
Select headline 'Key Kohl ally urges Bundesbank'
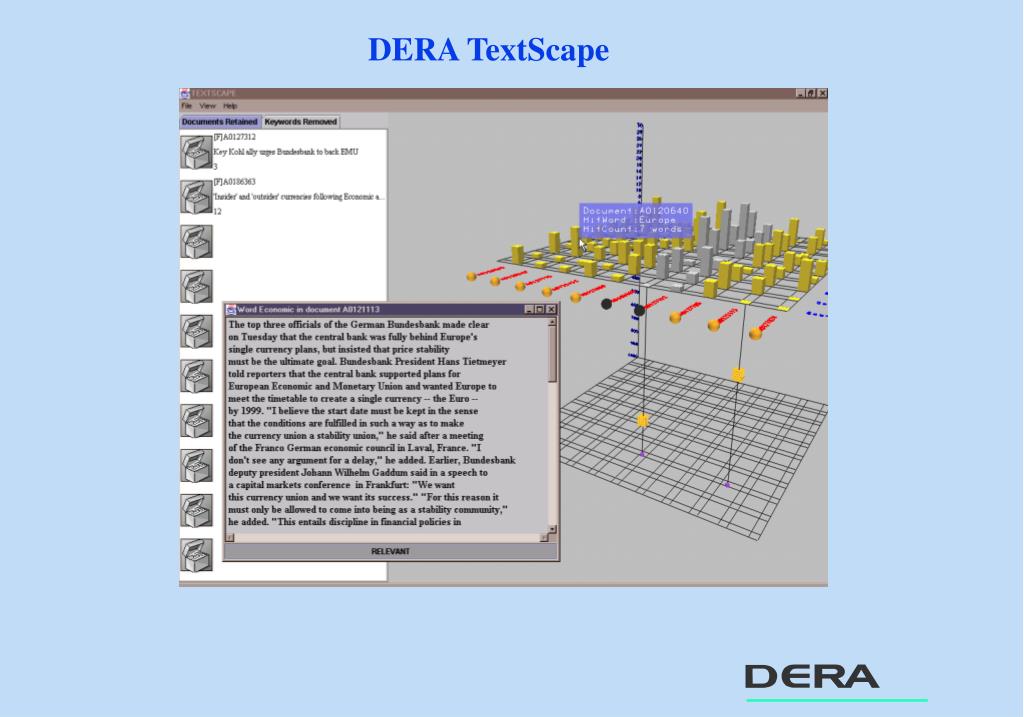click(286, 152)
